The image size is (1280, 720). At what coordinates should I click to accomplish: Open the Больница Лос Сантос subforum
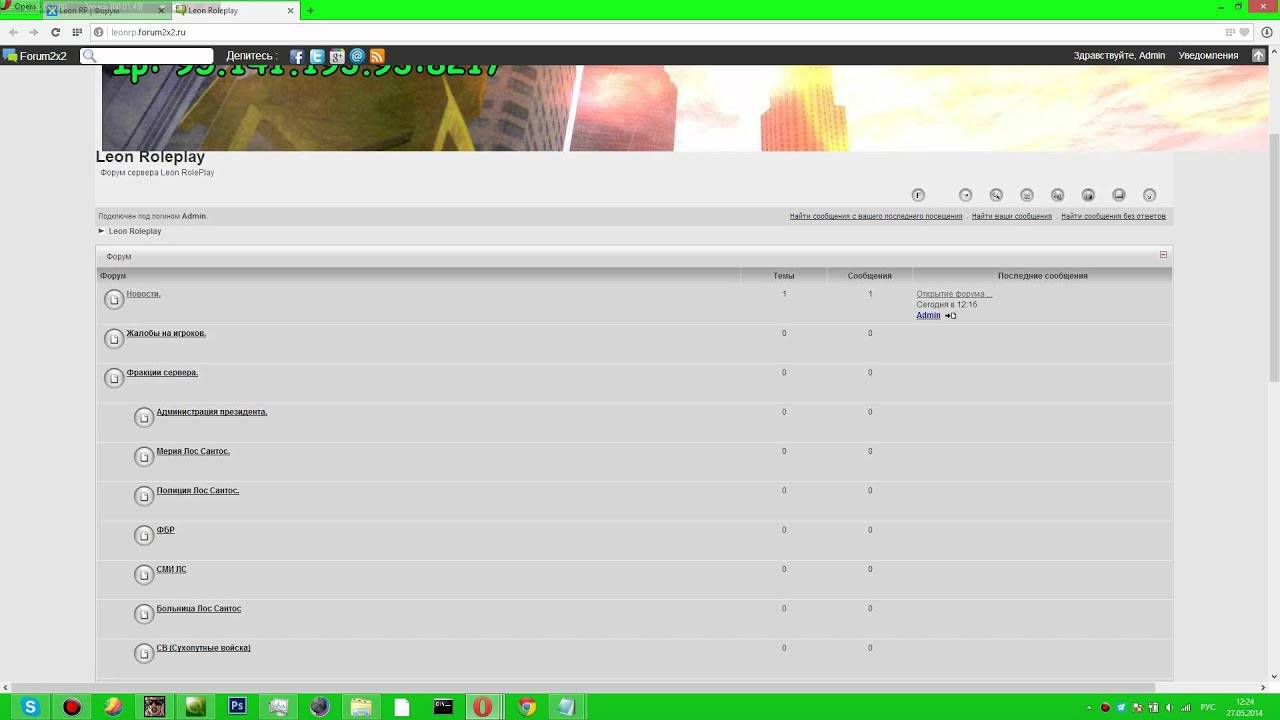[x=199, y=609]
